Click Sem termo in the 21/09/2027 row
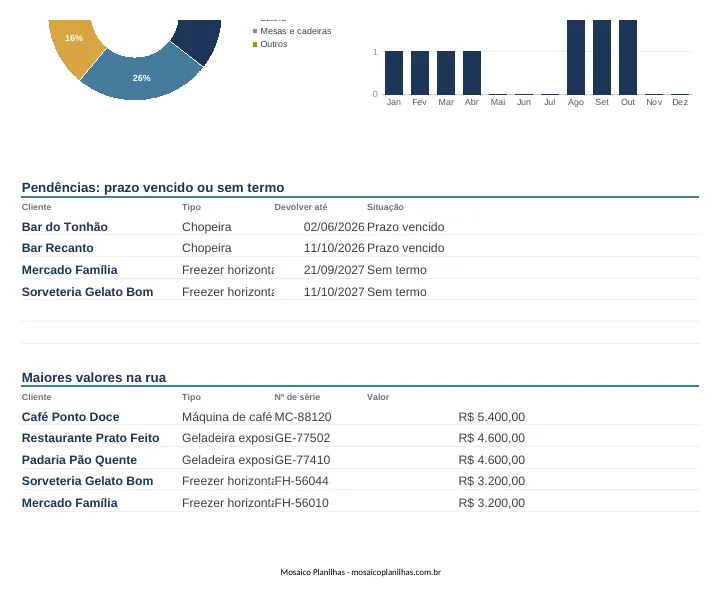Viewport: 719px width, 597px height. [397, 270]
